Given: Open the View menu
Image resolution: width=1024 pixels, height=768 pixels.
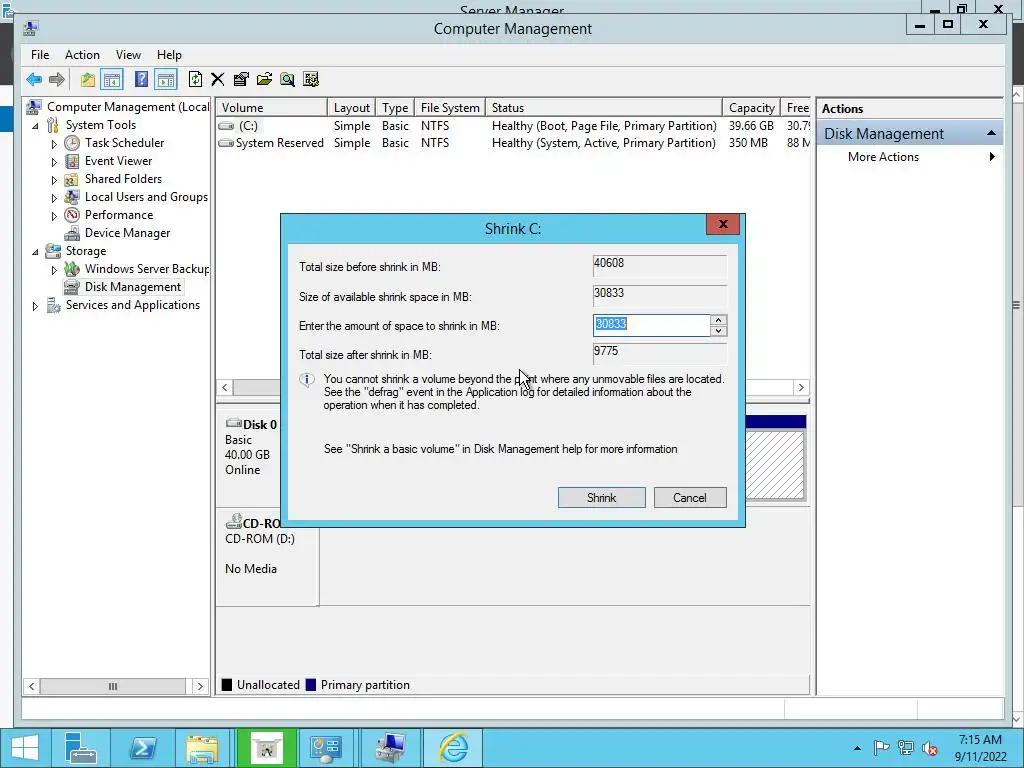Looking at the screenshot, I should (128, 55).
